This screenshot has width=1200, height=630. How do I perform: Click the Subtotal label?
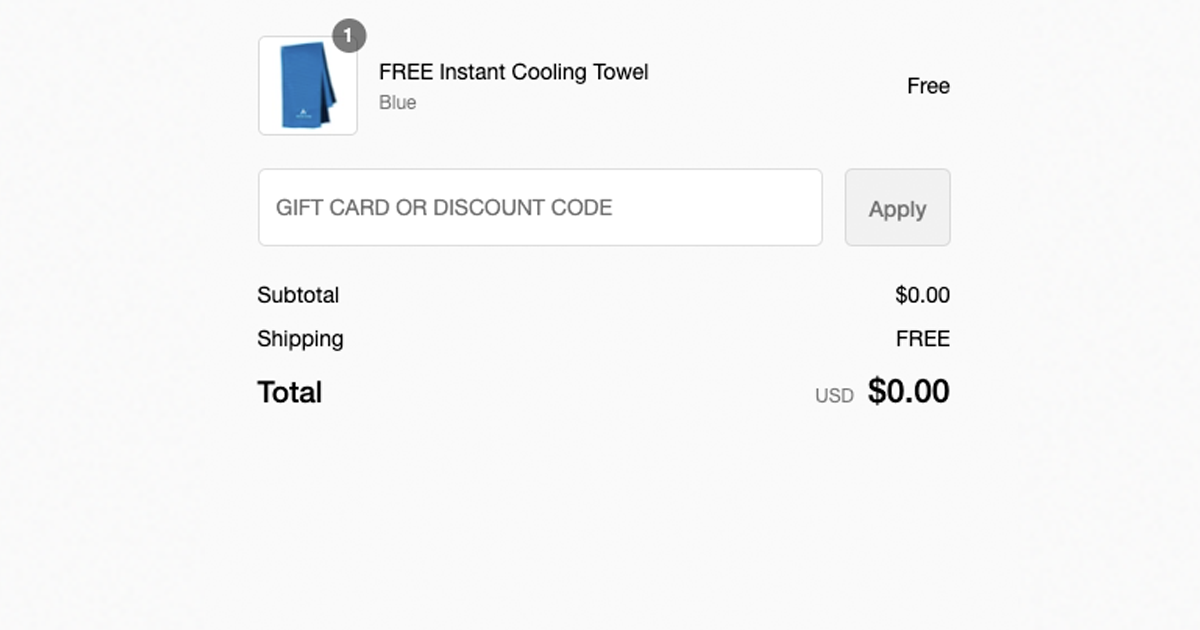[298, 295]
